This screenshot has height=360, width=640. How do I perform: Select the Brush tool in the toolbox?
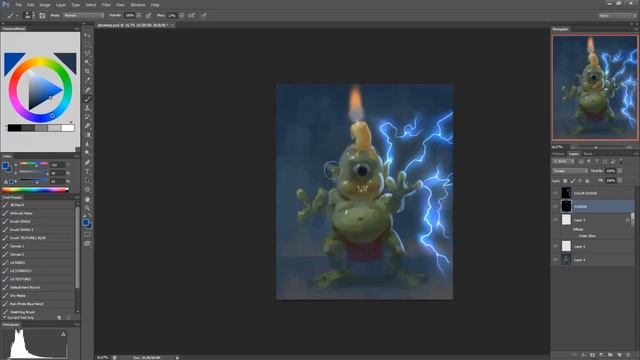click(87, 99)
